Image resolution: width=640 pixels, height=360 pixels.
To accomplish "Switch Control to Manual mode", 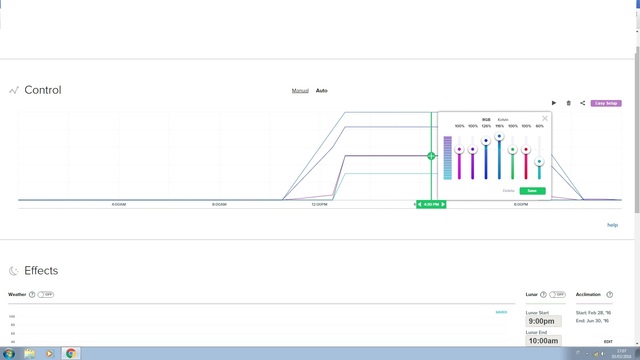I will coord(300,91).
